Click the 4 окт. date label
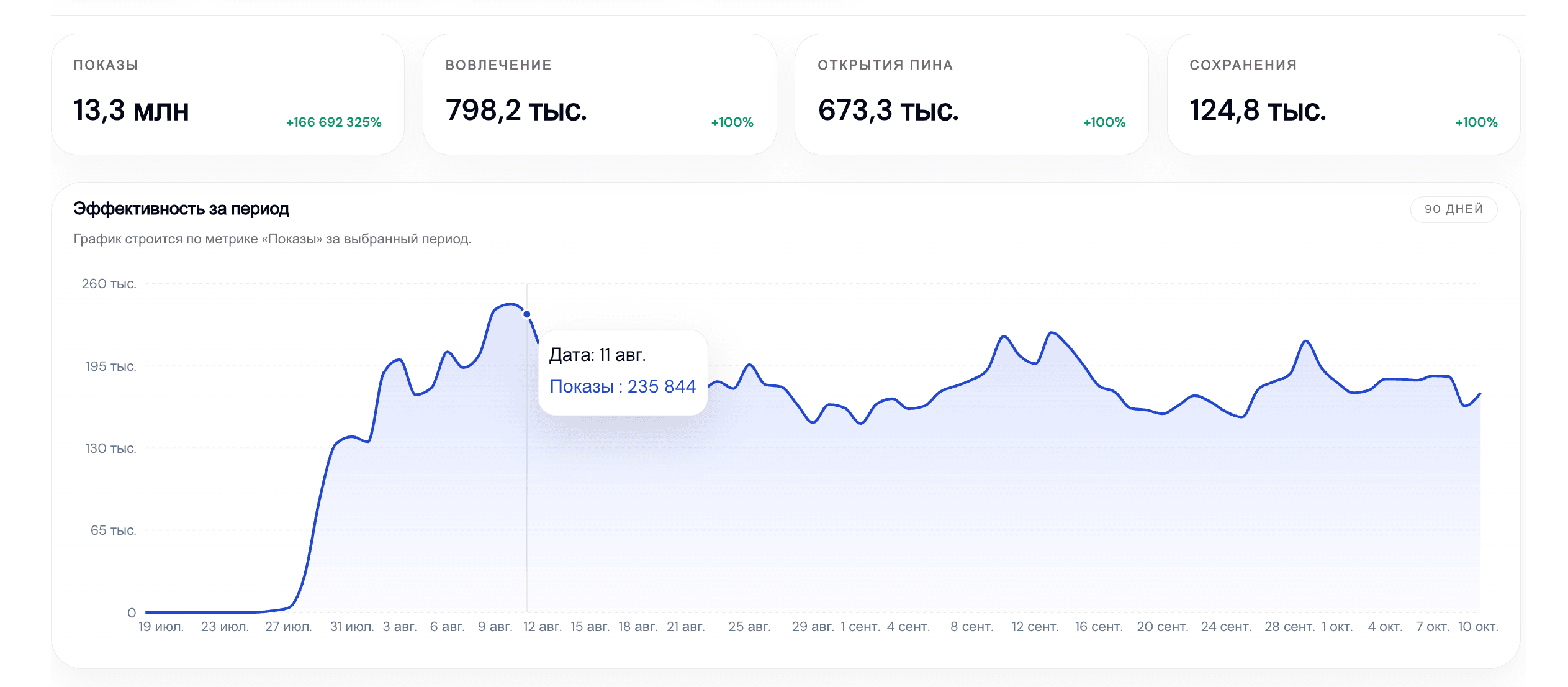Image resolution: width=1568 pixels, height=687 pixels. click(x=1385, y=627)
